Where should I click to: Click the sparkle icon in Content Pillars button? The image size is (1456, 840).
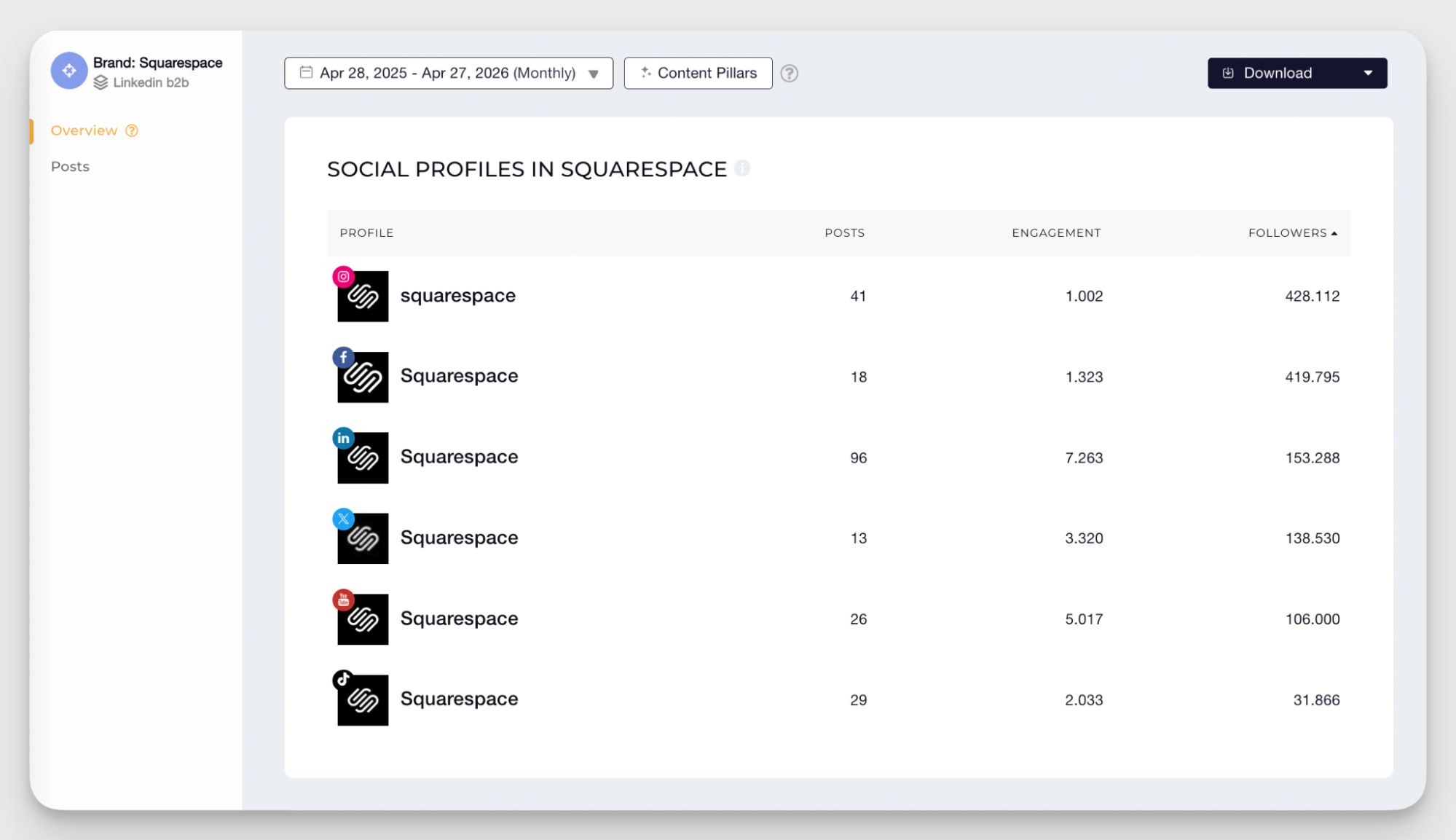pyautogui.click(x=646, y=73)
